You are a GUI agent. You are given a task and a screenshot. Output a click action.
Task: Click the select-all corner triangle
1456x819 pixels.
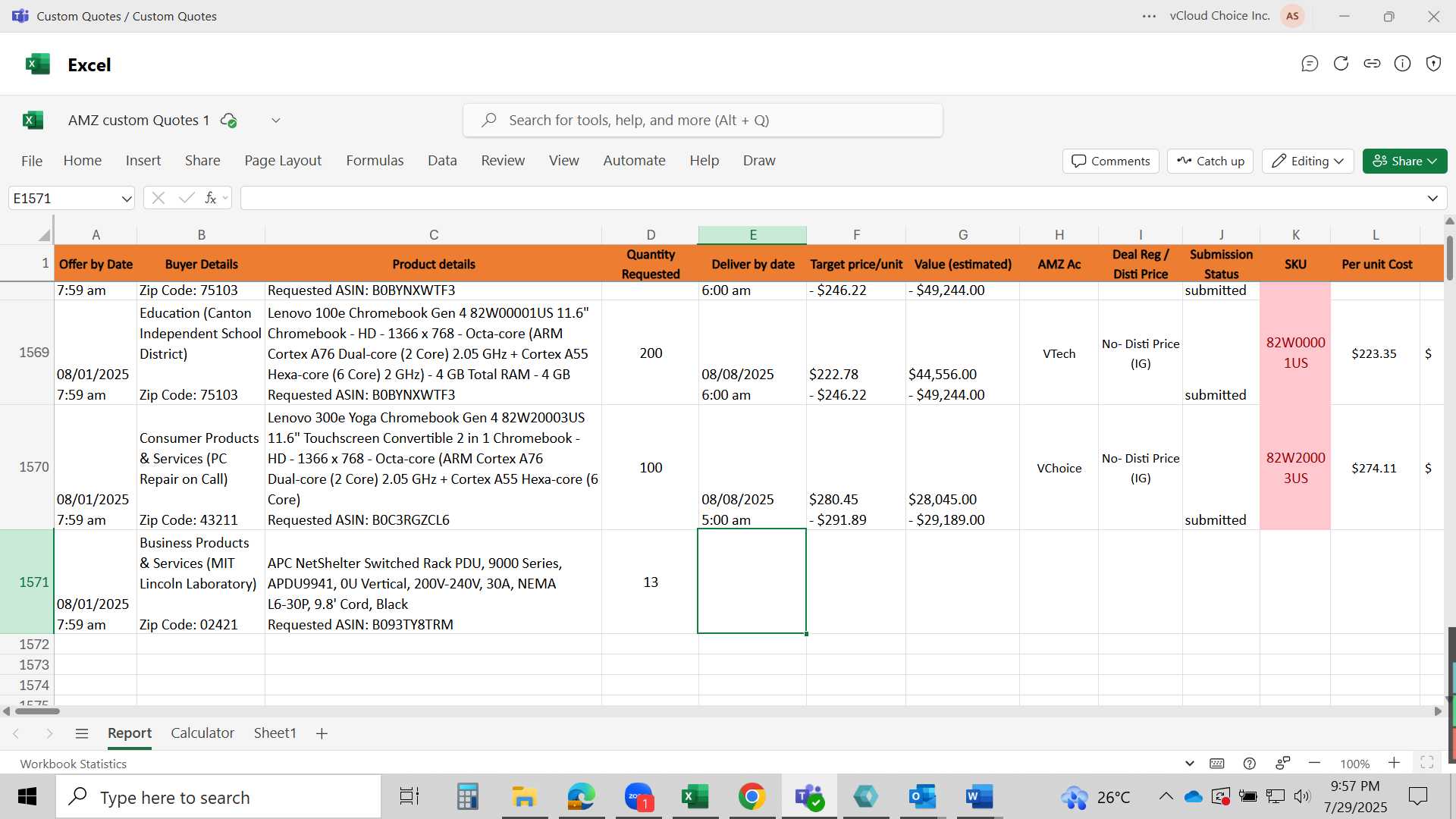click(x=44, y=235)
